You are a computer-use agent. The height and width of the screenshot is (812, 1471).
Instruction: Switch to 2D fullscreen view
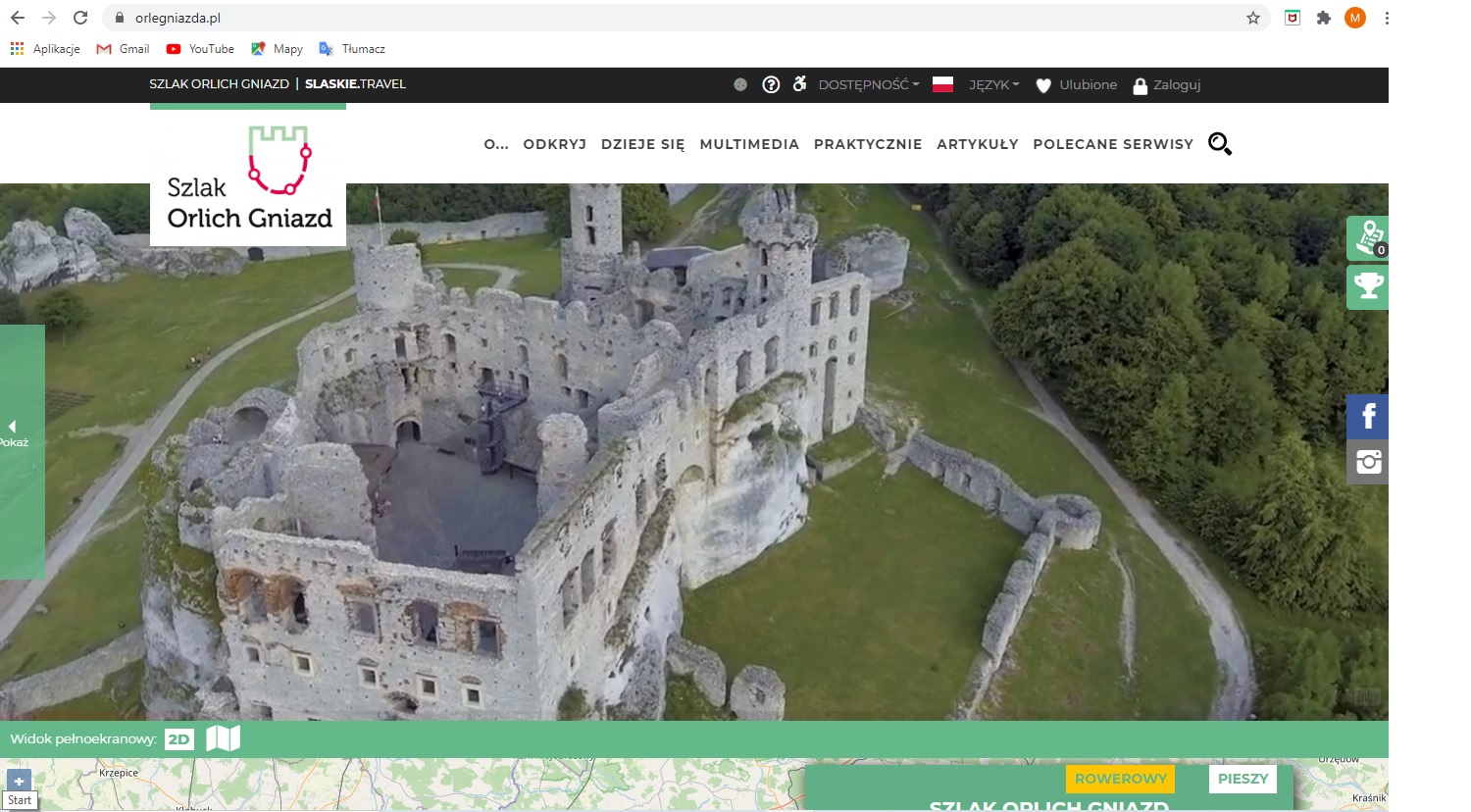[x=179, y=739]
